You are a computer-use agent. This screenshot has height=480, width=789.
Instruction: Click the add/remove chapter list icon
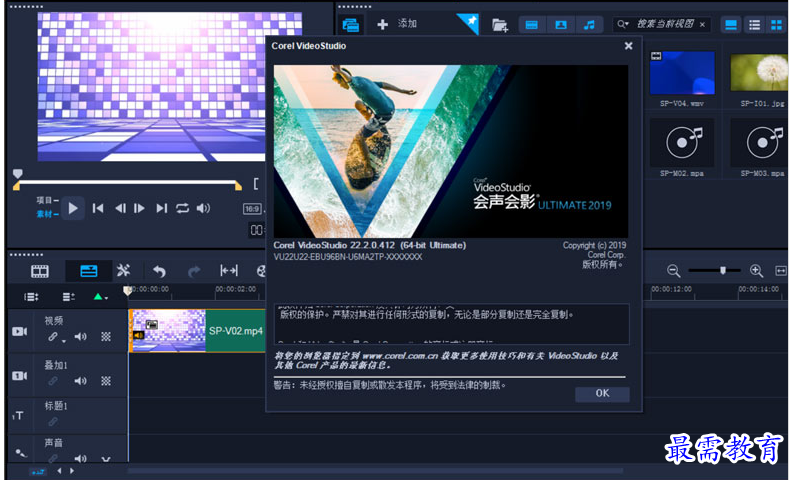[69, 297]
